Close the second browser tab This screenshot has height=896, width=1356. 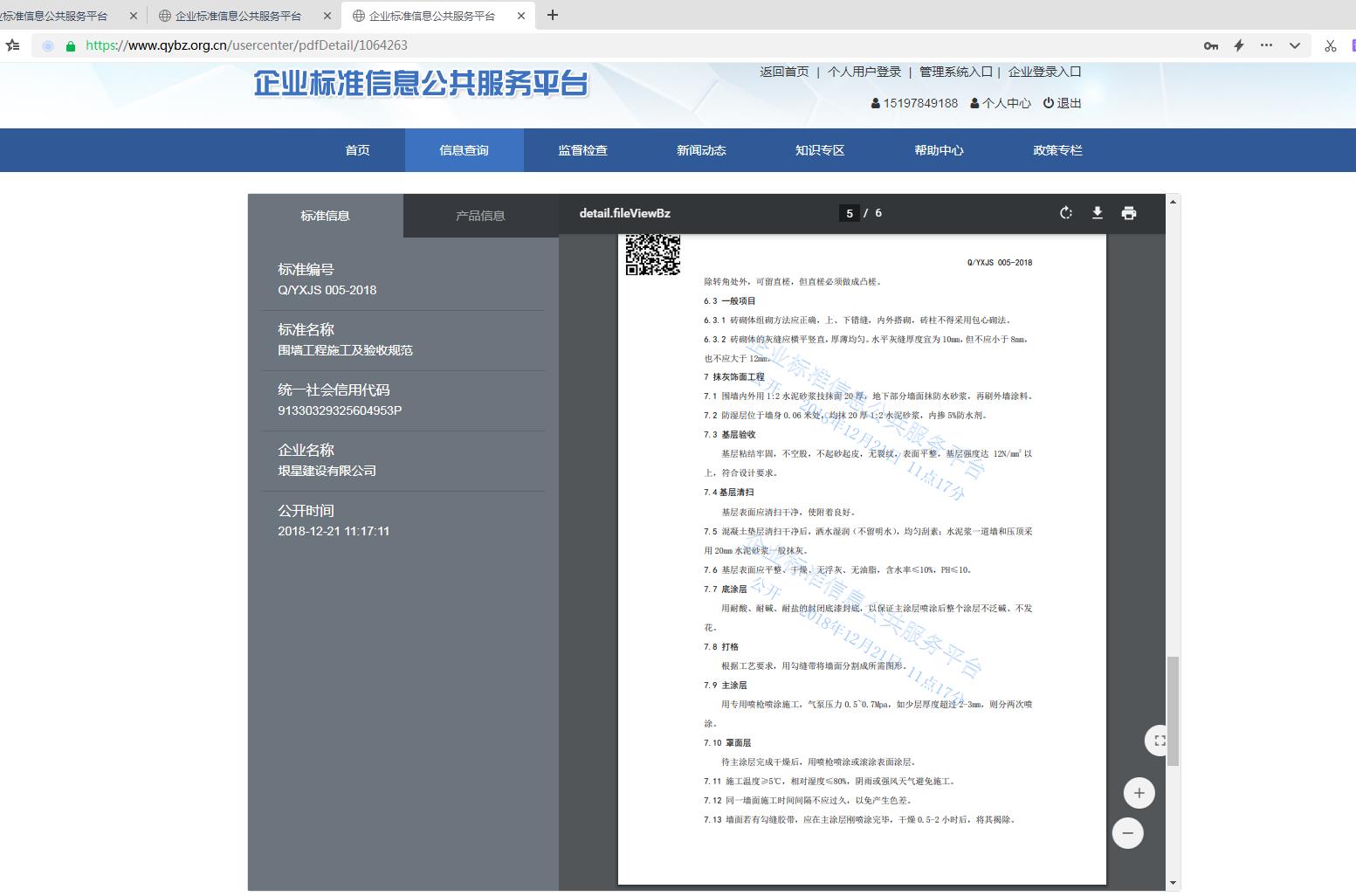(x=327, y=16)
